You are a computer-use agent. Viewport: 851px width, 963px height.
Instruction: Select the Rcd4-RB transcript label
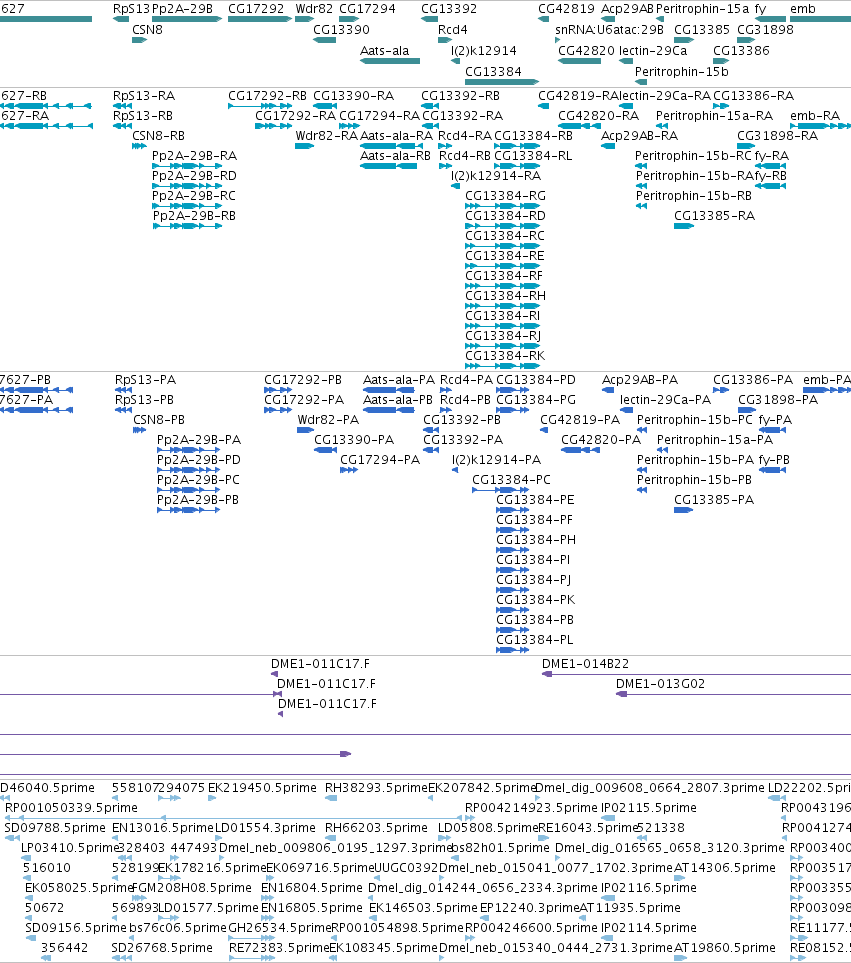[465, 156]
